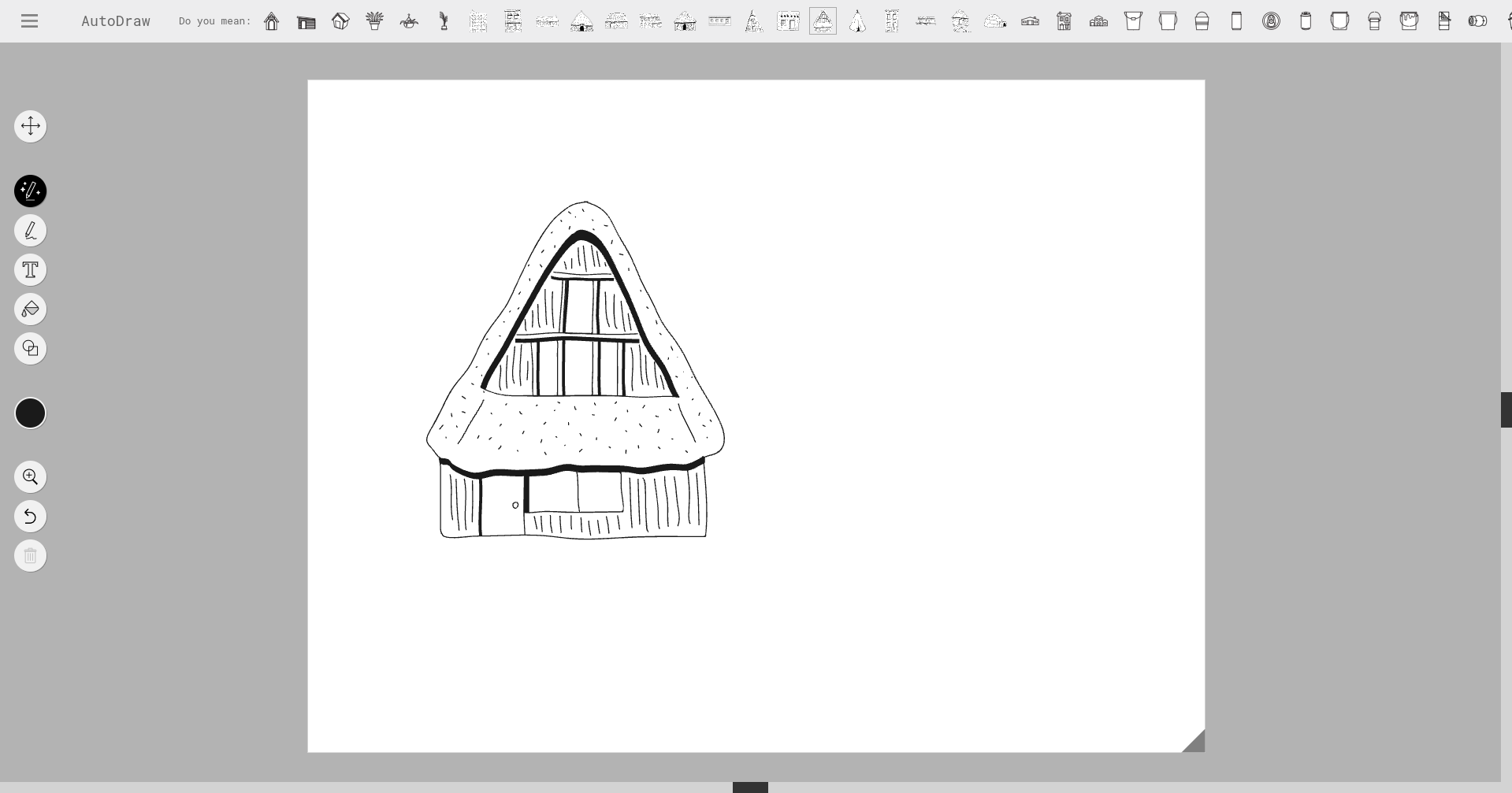Choose the tipi tent suggestion

click(x=856, y=21)
